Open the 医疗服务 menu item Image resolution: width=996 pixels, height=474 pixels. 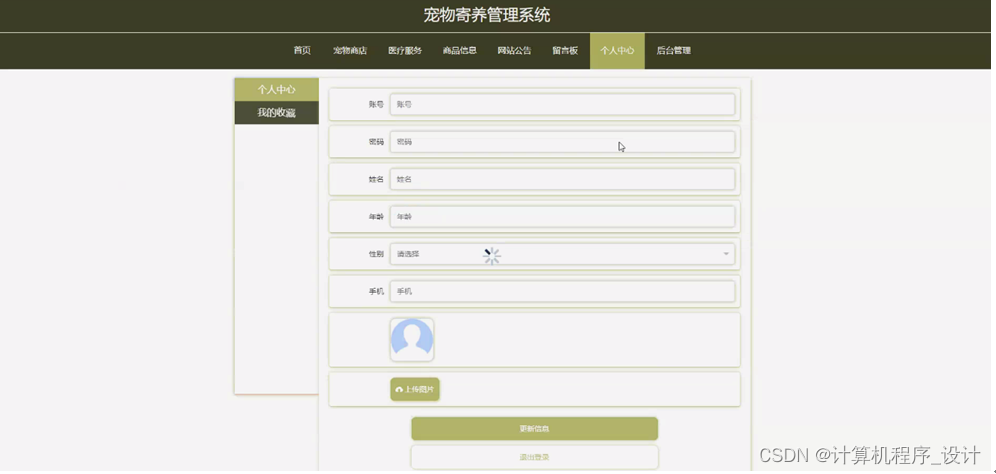pos(405,51)
